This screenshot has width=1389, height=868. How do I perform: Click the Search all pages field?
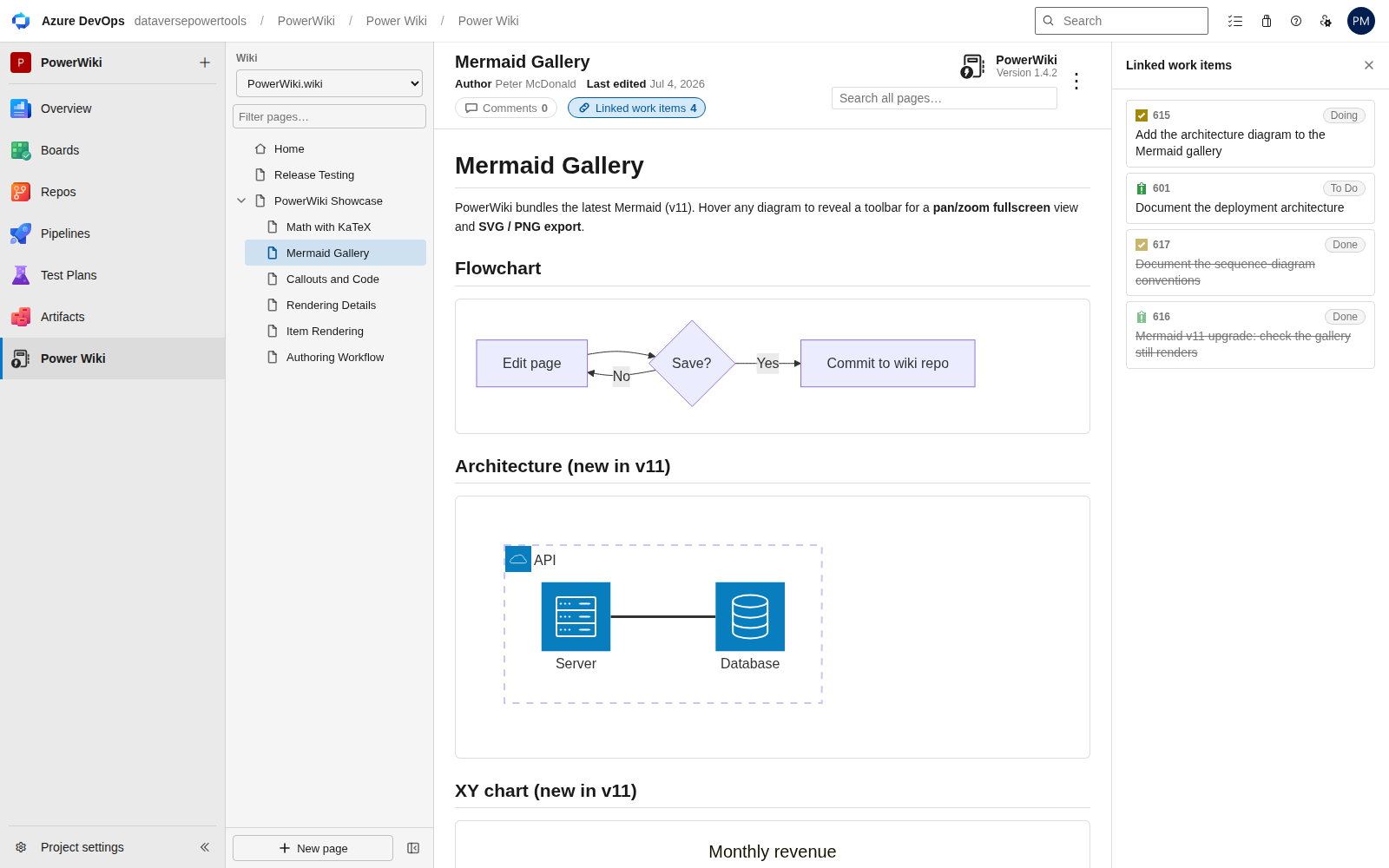coord(945,98)
